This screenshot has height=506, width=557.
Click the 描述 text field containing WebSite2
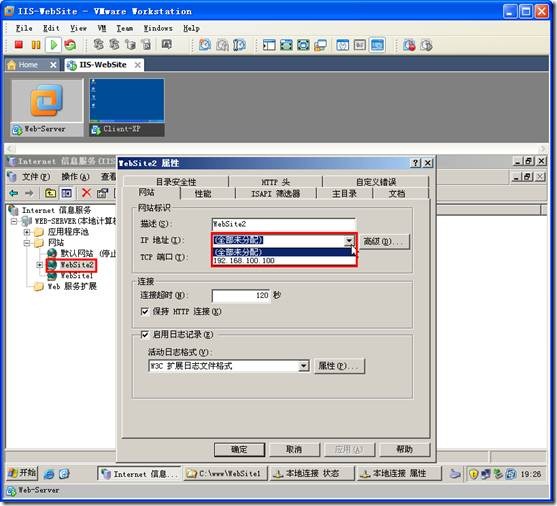(283, 224)
